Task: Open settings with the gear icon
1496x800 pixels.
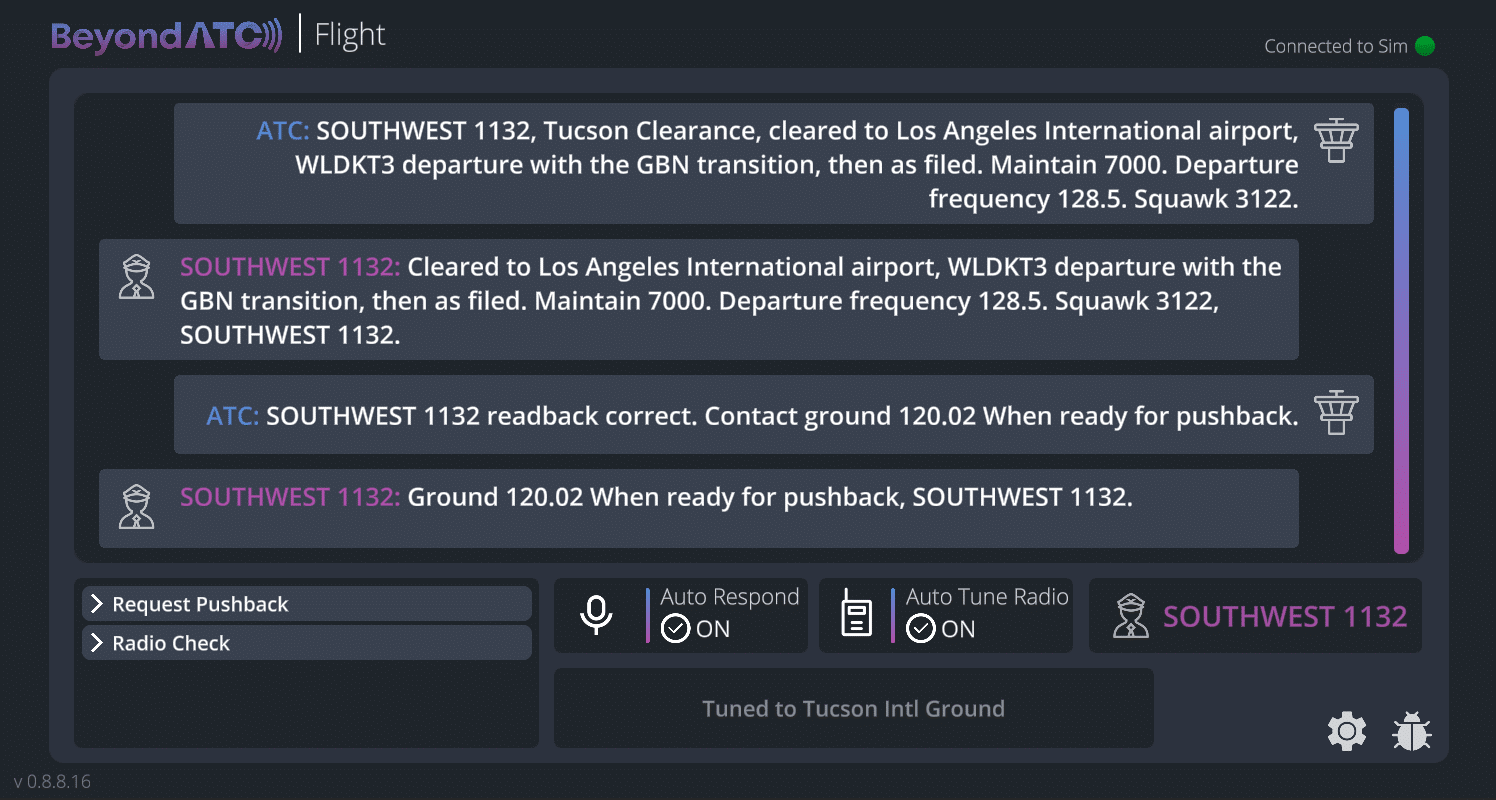Action: 1346,732
